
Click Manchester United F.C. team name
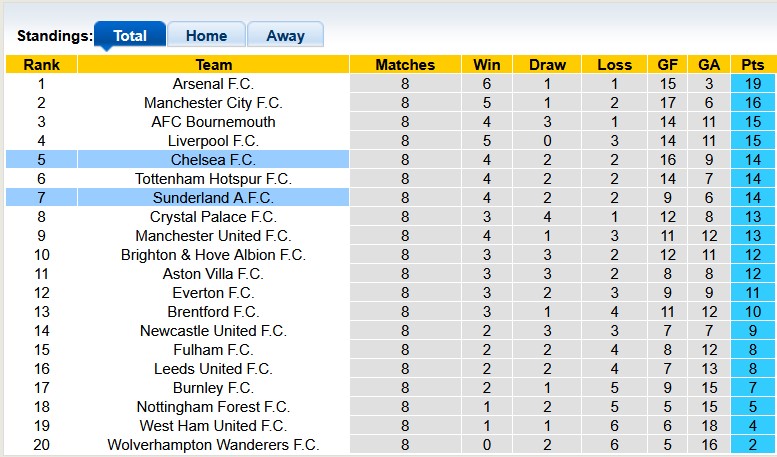point(213,236)
